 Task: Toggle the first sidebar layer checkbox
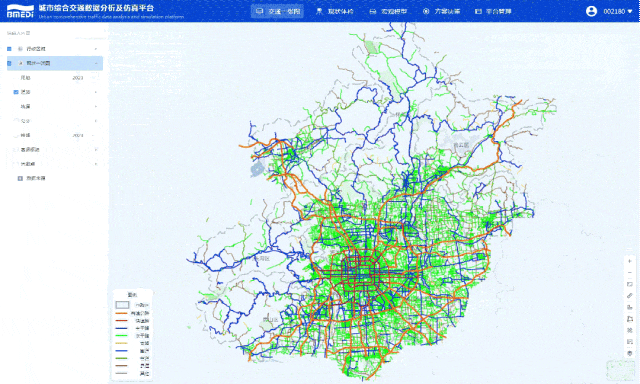pyautogui.click(x=9, y=49)
